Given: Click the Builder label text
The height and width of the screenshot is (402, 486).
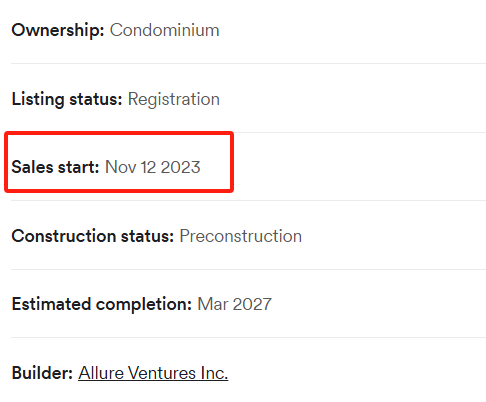Looking at the screenshot, I should pyautogui.click(x=42, y=373).
